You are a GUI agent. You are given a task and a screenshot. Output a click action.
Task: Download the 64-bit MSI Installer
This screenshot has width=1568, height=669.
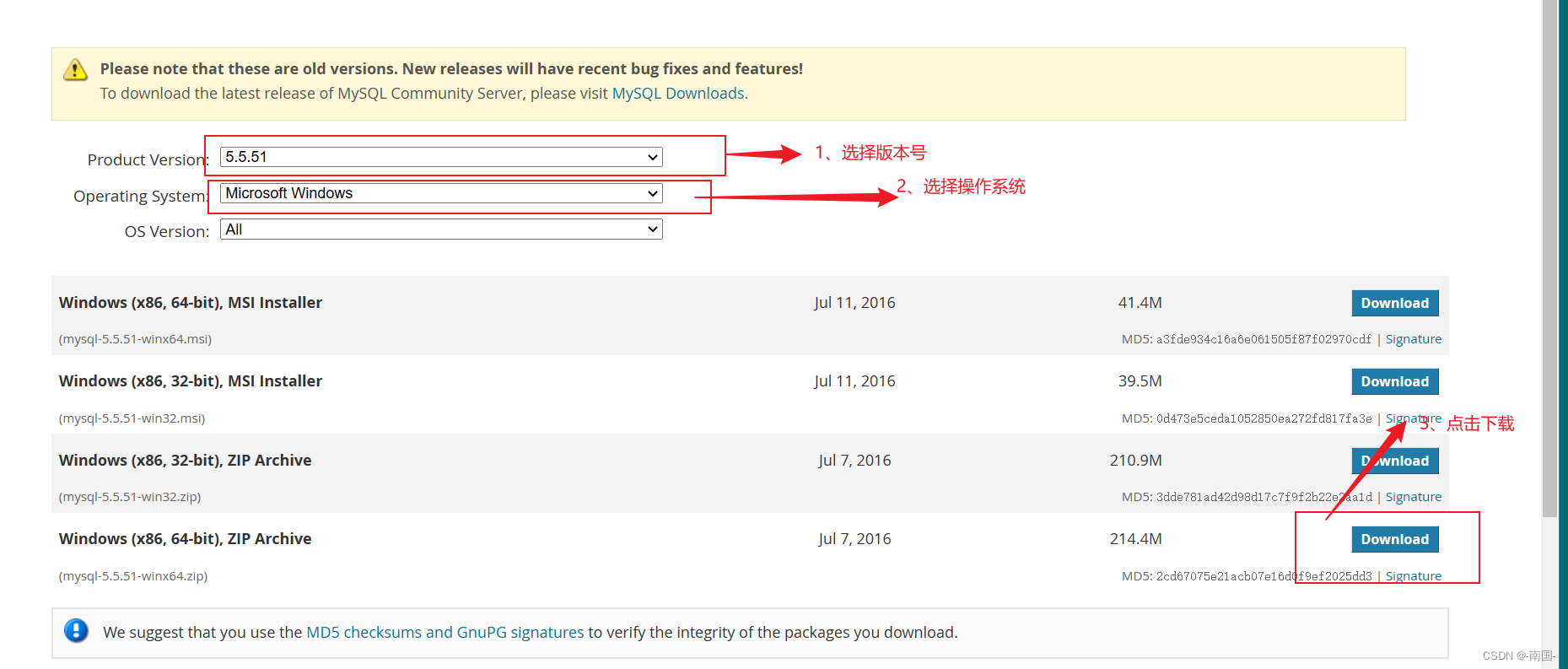click(1394, 303)
